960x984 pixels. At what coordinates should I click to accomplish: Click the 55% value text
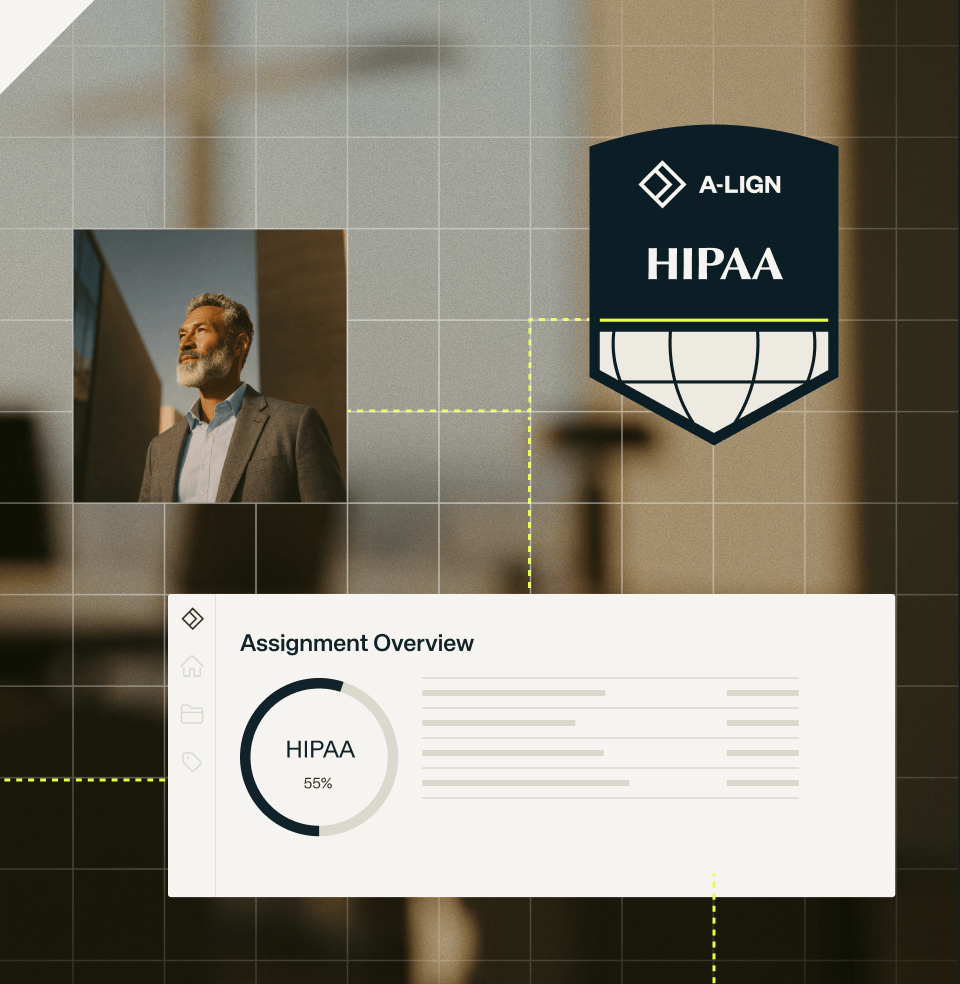[x=318, y=783]
